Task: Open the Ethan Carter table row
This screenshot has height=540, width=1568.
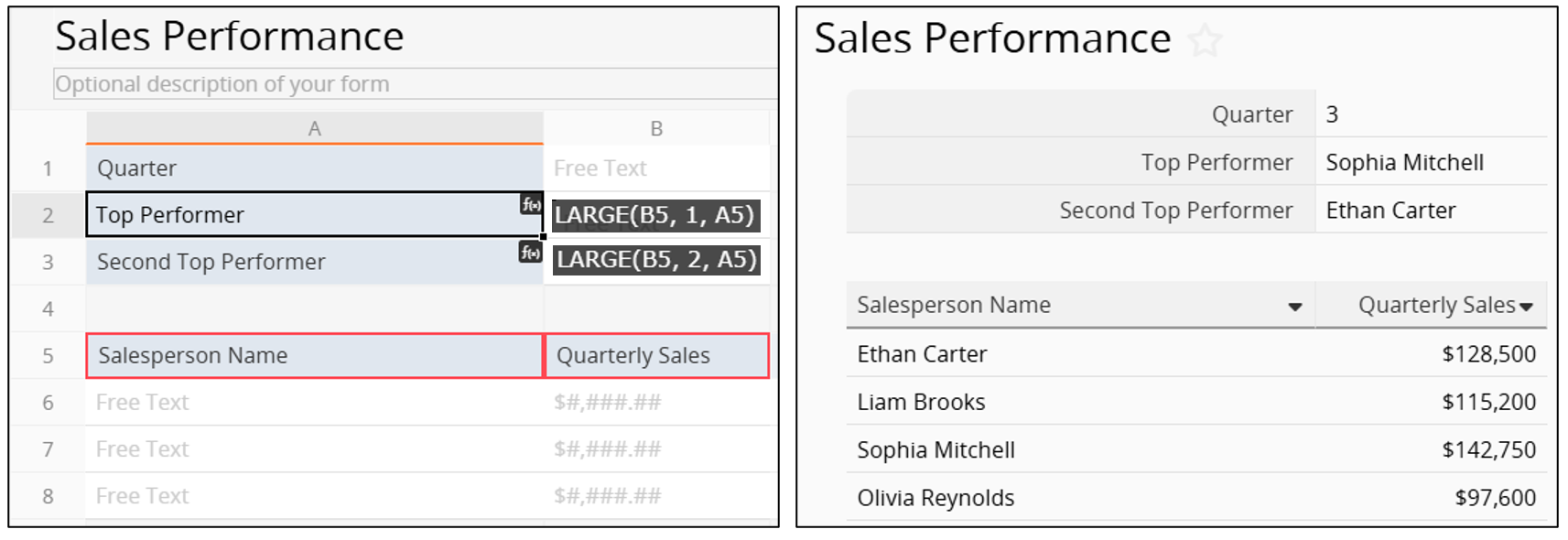Action: (x=923, y=354)
